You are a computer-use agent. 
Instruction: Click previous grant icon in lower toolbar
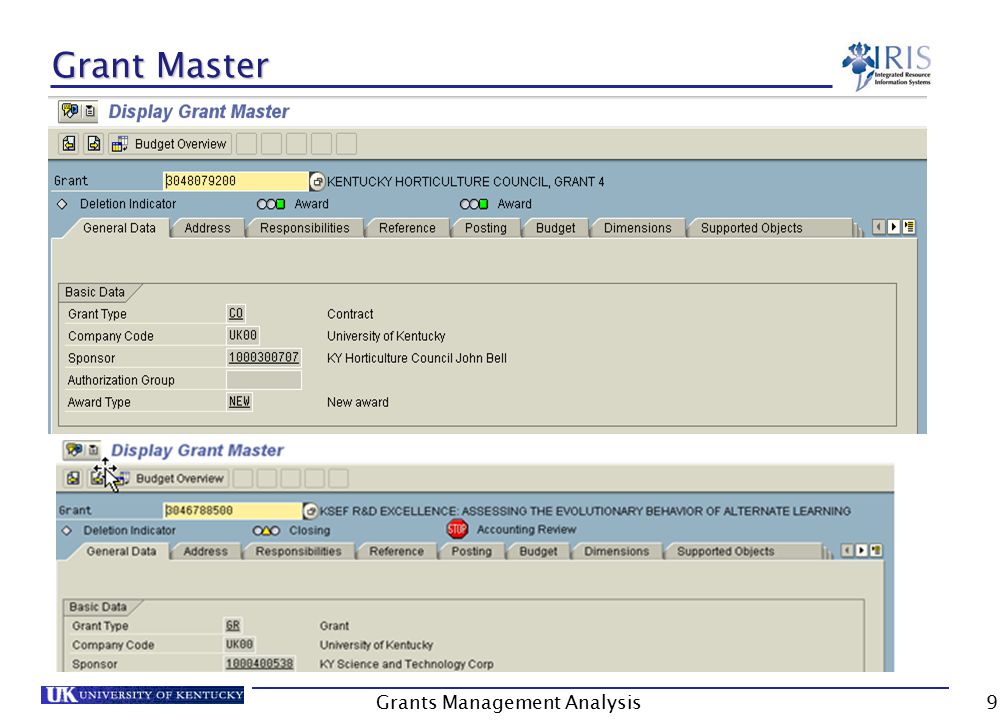[x=73, y=478]
